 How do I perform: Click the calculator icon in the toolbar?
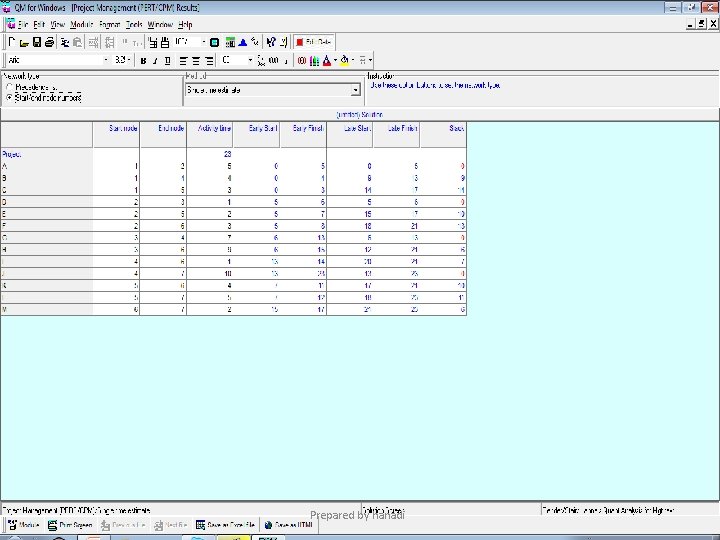pos(230,43)
